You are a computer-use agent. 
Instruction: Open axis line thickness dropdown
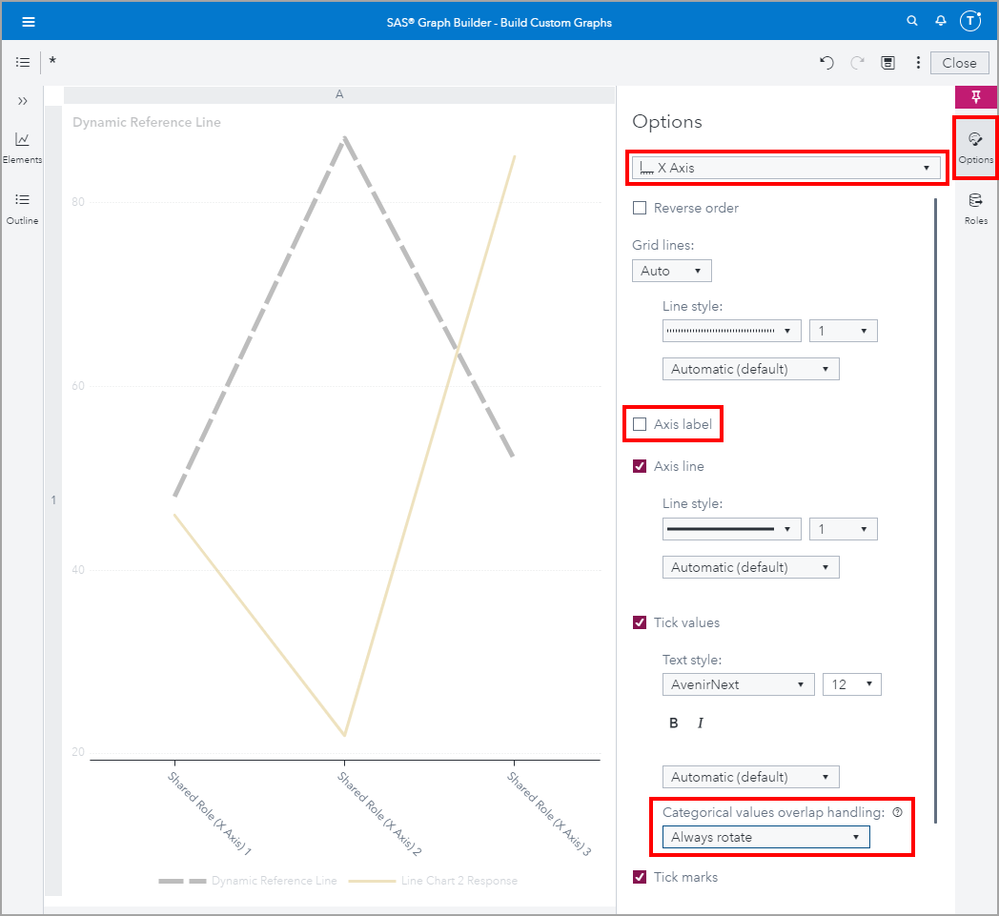(x=843, y=529)
